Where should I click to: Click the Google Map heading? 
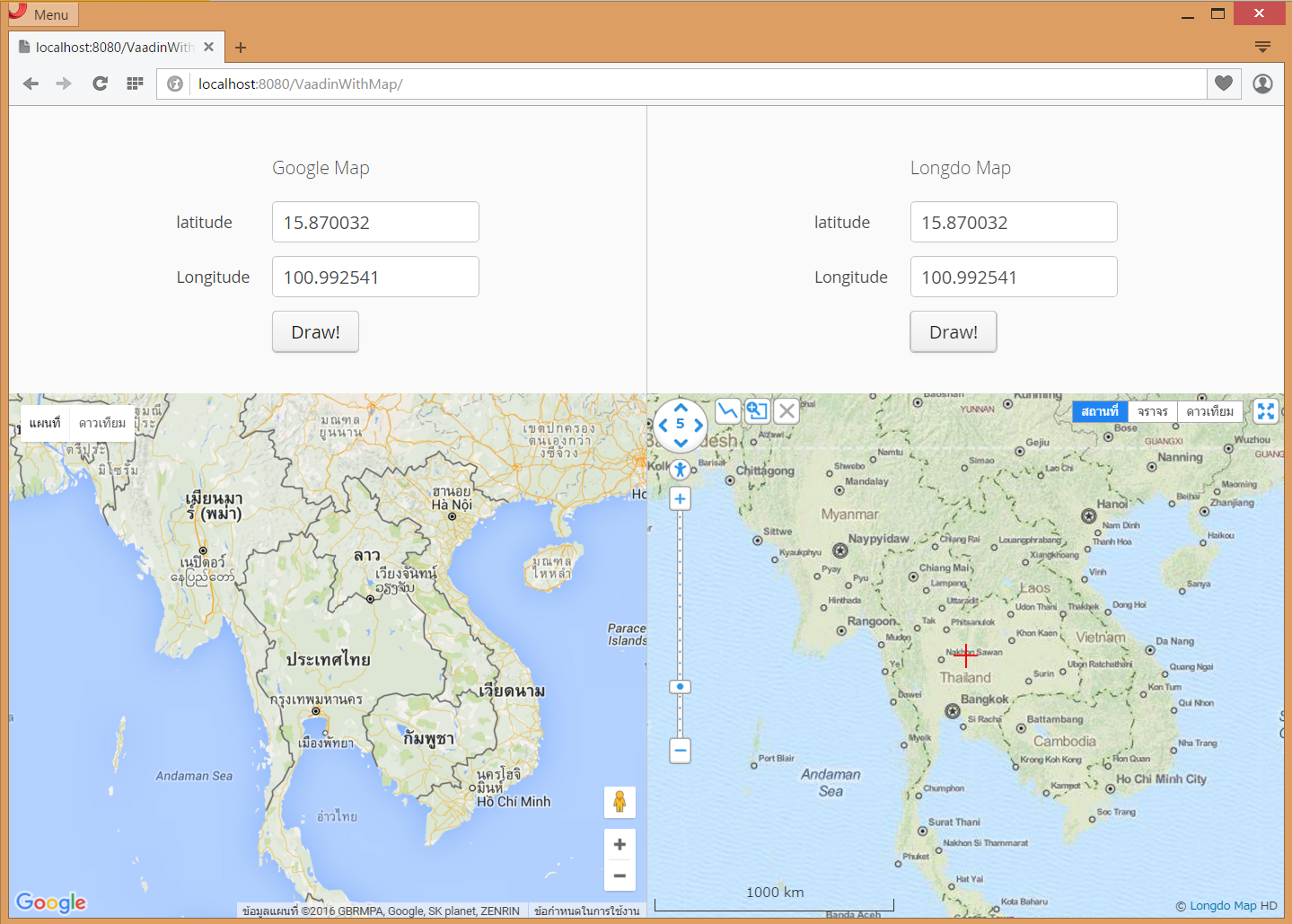[x=321, y=168]
